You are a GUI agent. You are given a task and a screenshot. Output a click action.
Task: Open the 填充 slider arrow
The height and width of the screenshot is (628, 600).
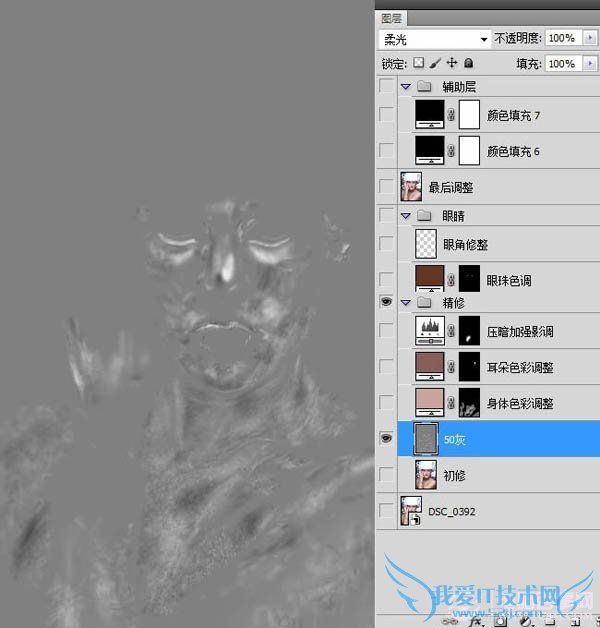pyautogui.click(x=590, y=63)
